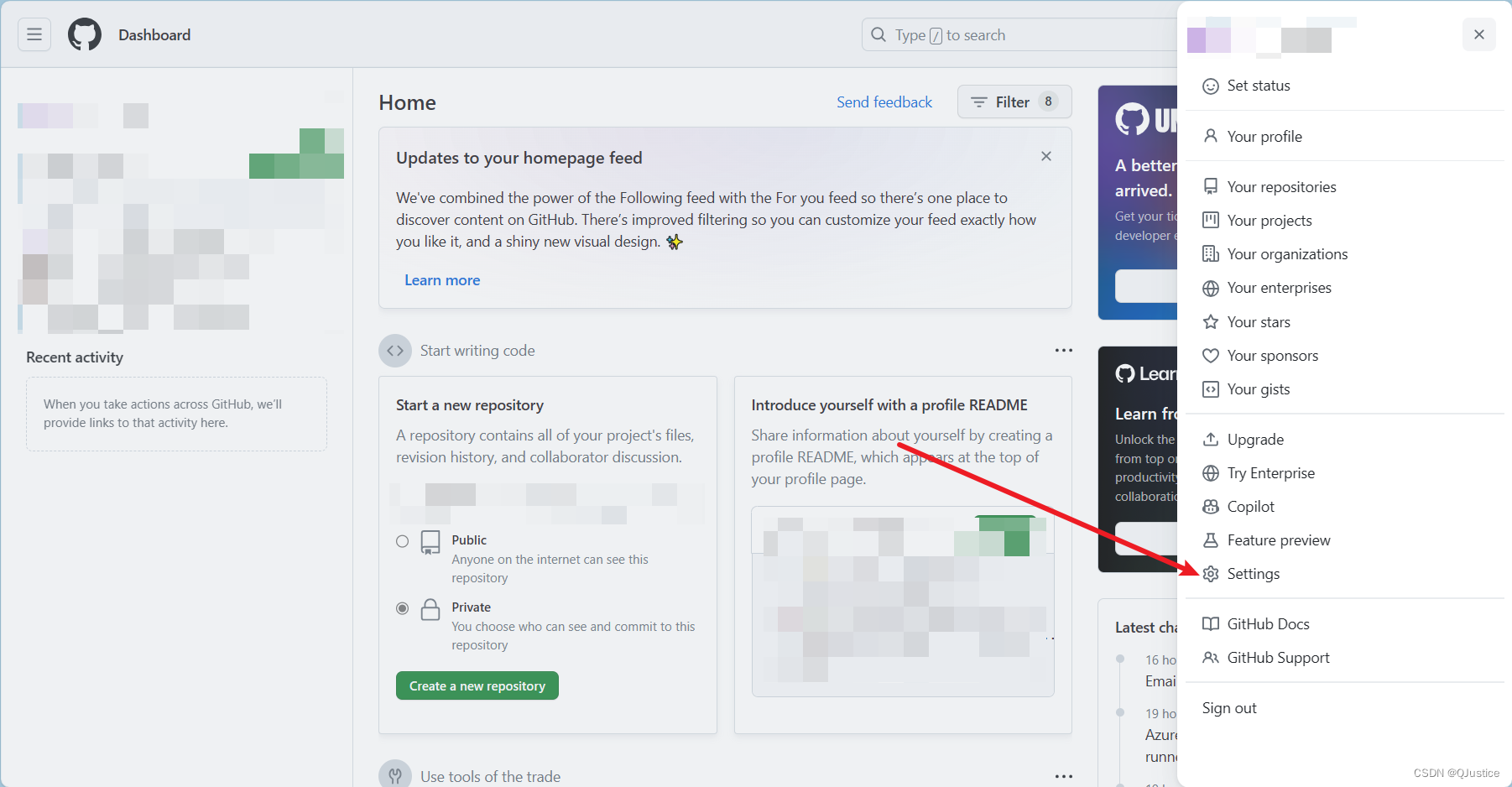Select Sign out from the account menu
The height and width of the screenshot is (787, 1512).
tap(1229, 707)
